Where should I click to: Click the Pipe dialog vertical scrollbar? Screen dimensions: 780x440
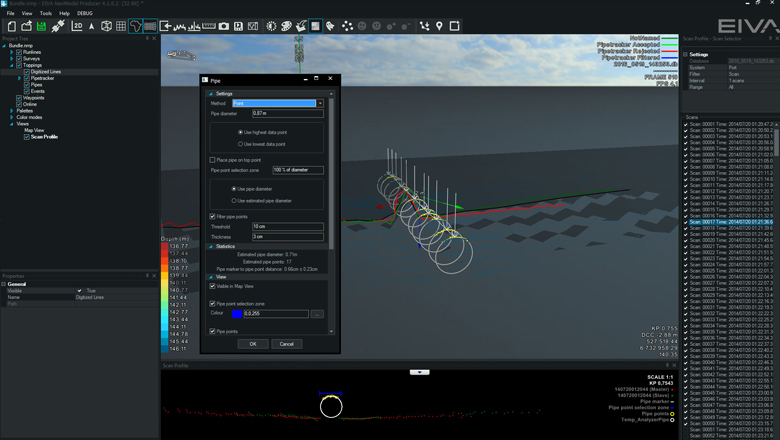[331, 174]
